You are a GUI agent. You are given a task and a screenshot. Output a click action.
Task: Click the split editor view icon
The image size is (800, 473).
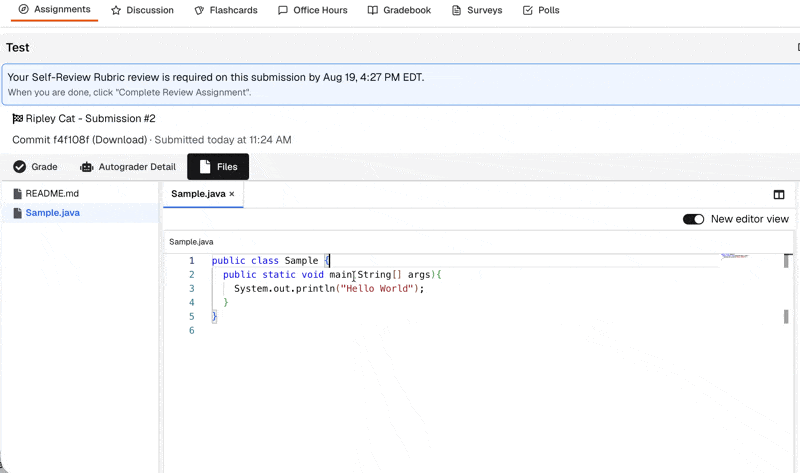[779, 194]
